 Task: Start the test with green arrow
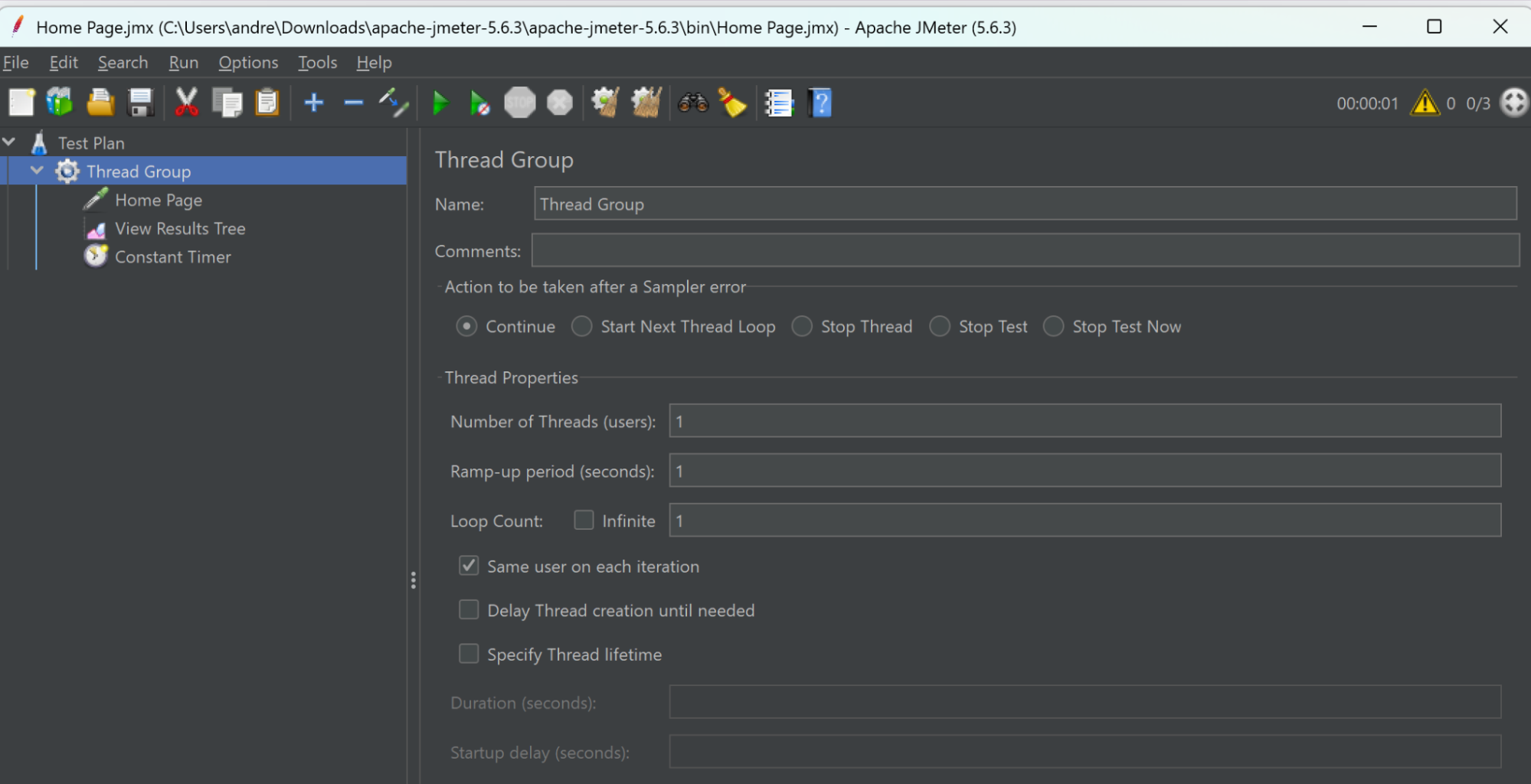(x=440, y=103)
